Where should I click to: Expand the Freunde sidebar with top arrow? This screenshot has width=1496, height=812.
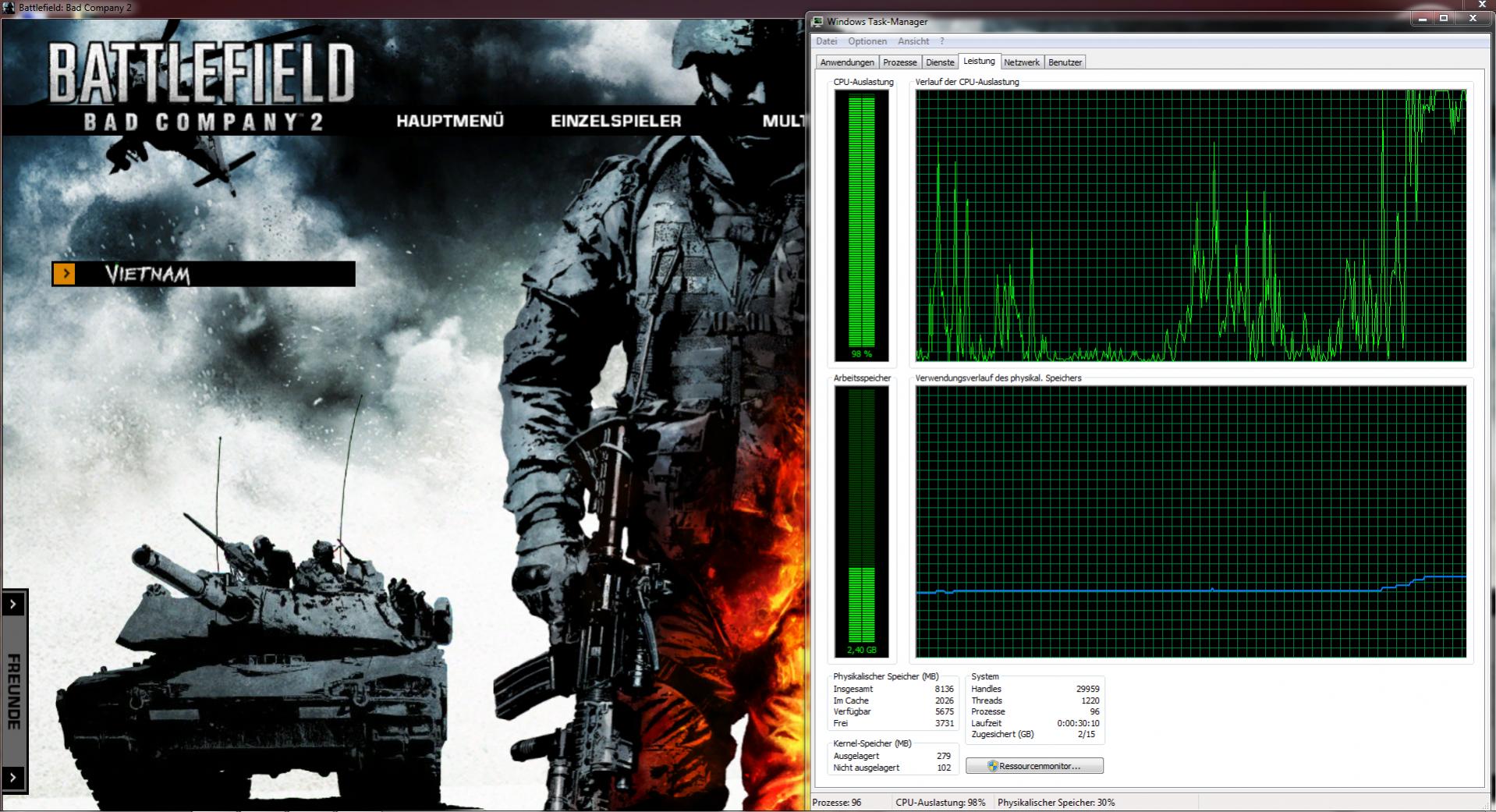pyautogui.click(x=13, y=604)
